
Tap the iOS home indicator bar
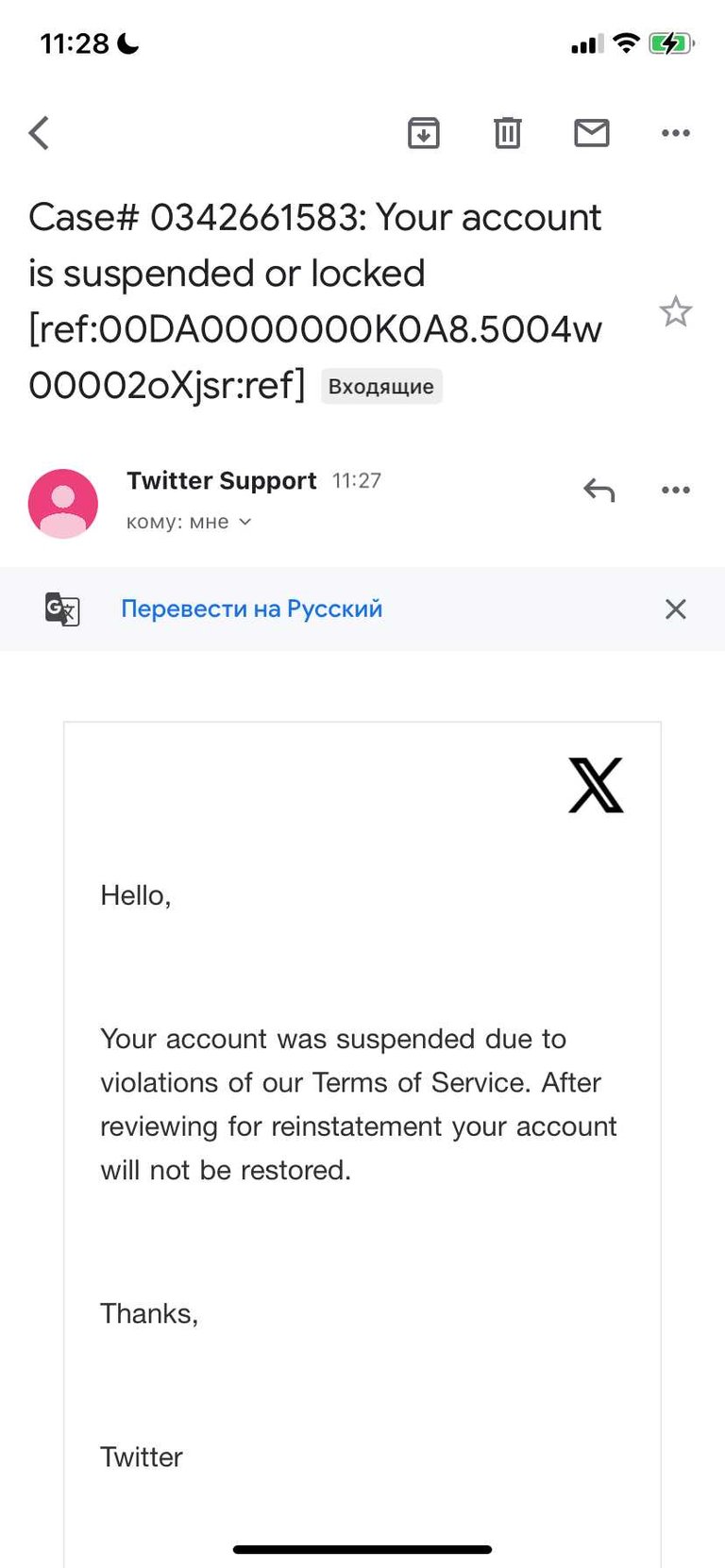tap(362, 1549)
